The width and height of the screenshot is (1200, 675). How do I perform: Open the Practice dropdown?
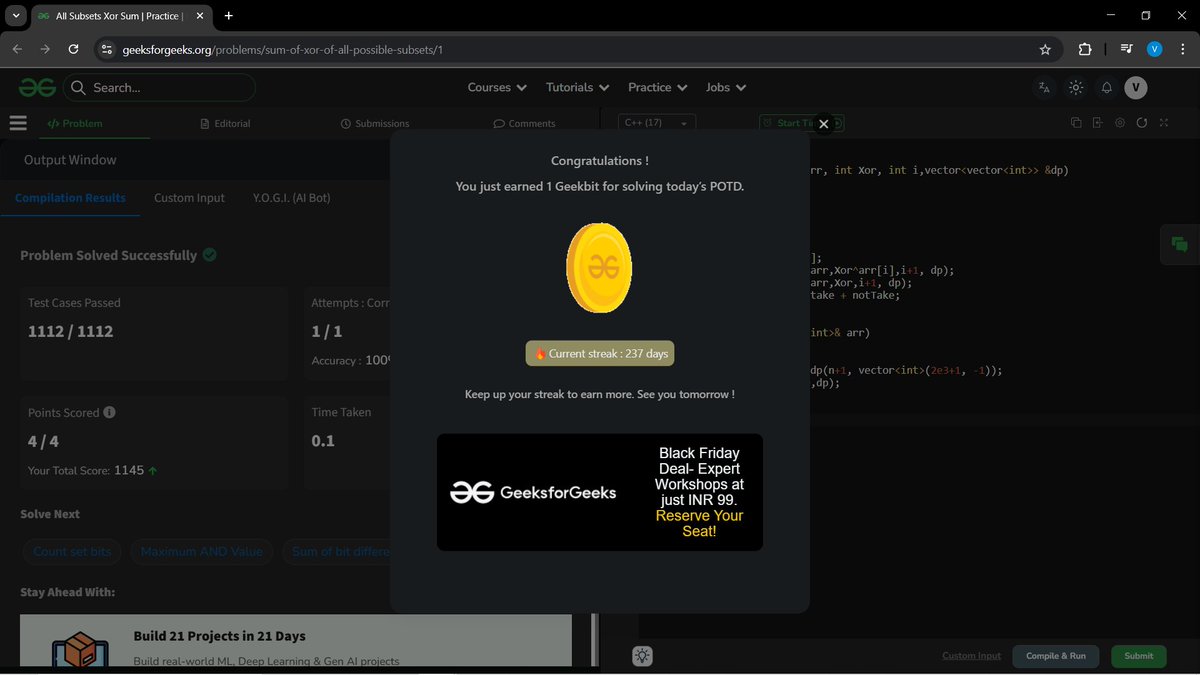click(x=656, y=87)
